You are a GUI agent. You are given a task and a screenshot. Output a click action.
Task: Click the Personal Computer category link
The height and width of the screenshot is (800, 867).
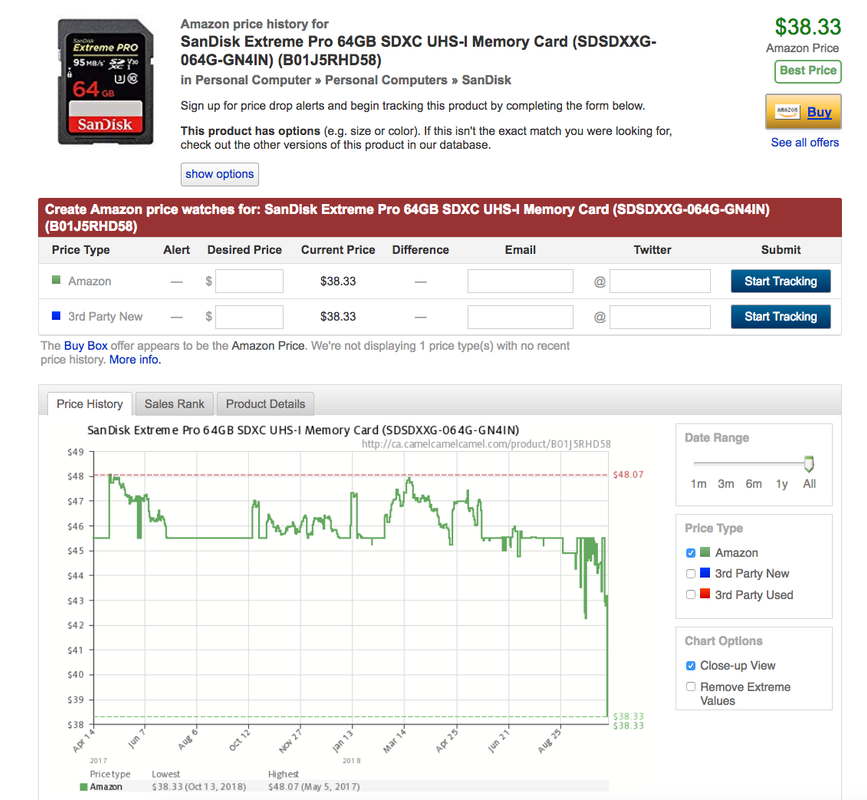[x=253, y=80]
